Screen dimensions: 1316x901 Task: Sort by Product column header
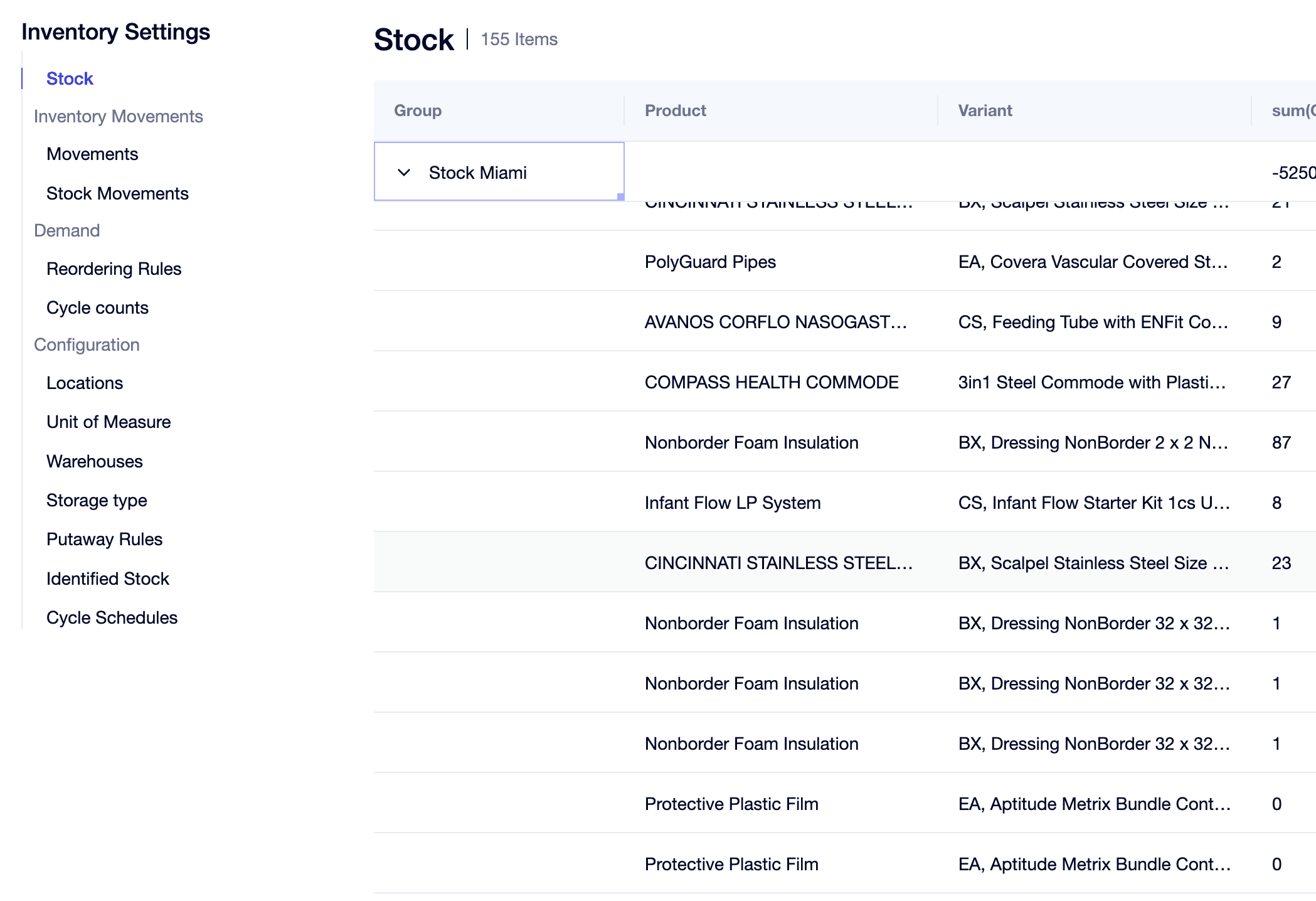[x=676, y=110]
